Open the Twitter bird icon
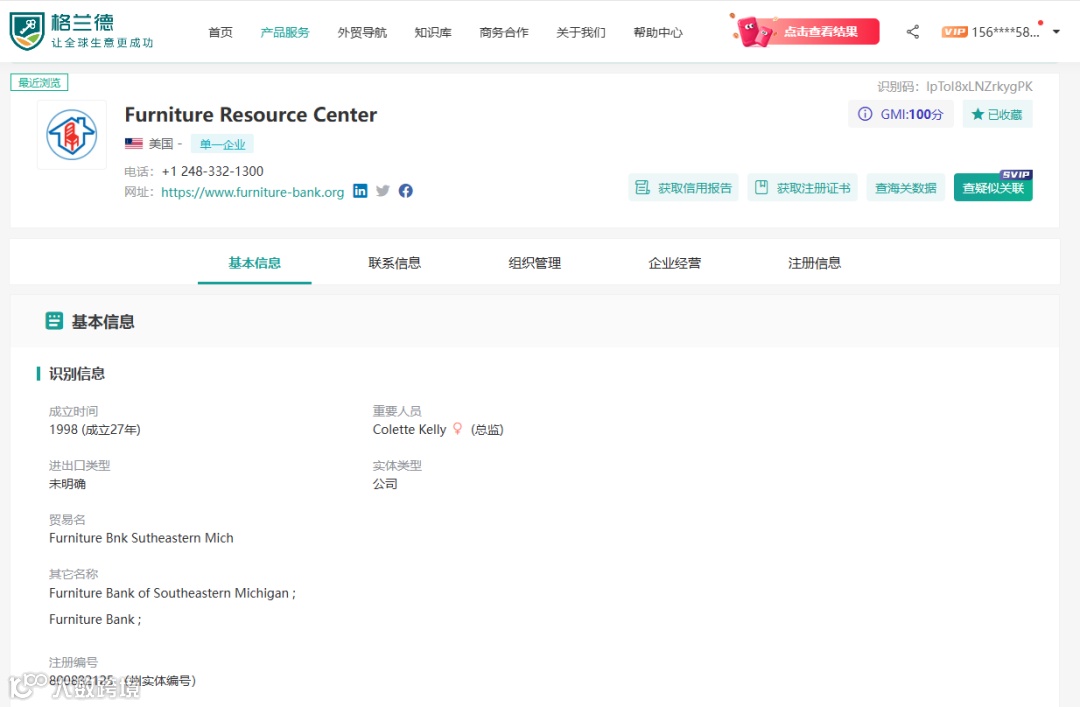 pyautogui.click(x=383, y=191)
